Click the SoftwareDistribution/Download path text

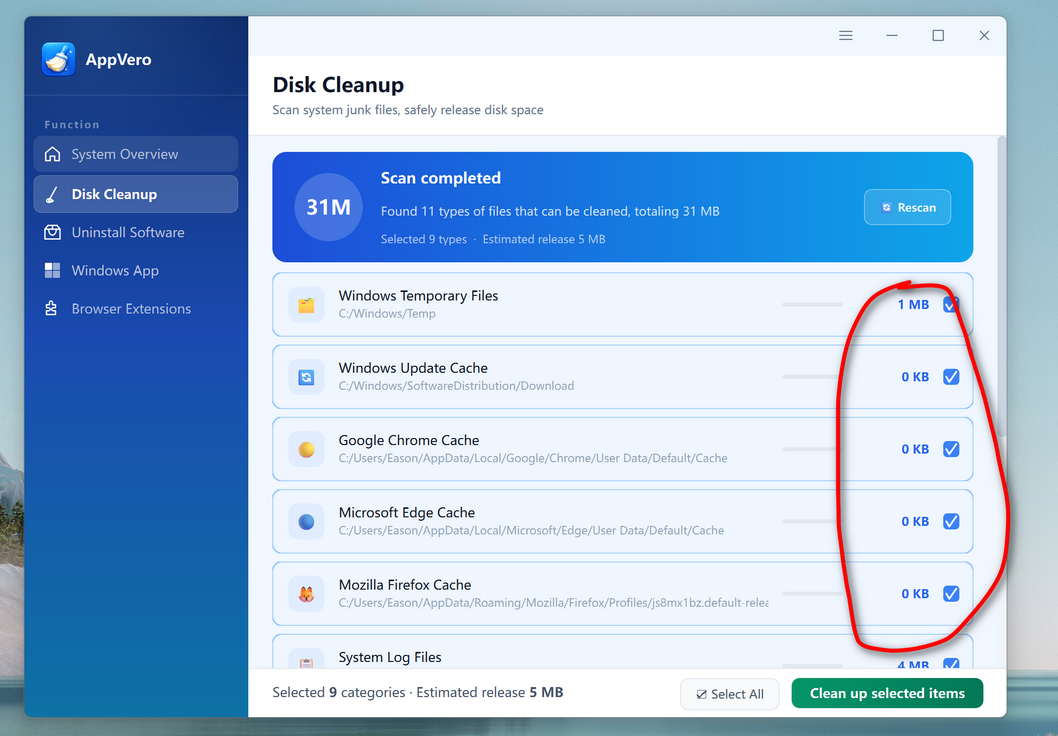click(x=456, y=386)
